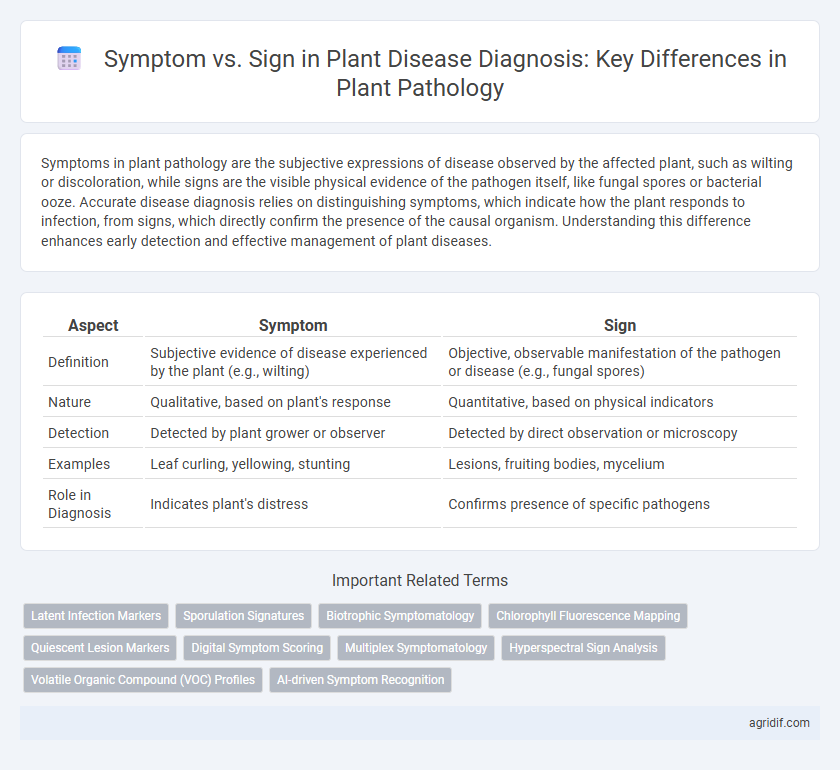Click the Sign column header
The height and width of the screenshot is (770, 840).
(x=620, y=325)
